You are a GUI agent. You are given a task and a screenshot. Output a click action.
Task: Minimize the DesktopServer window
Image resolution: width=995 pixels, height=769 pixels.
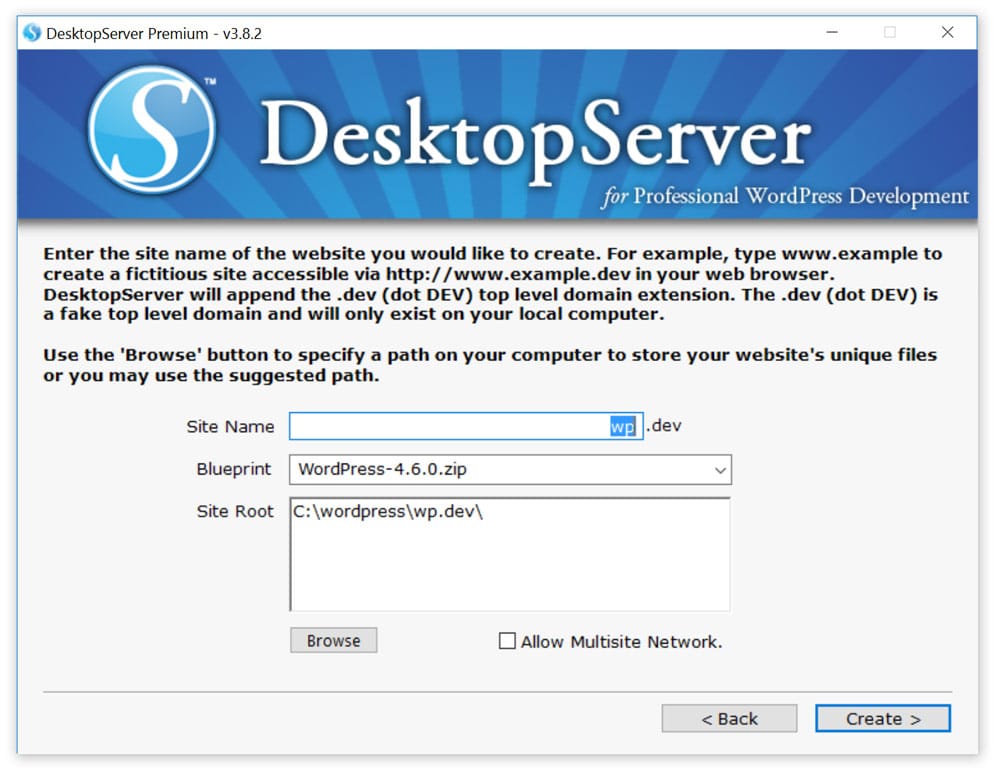click(832, 32)
